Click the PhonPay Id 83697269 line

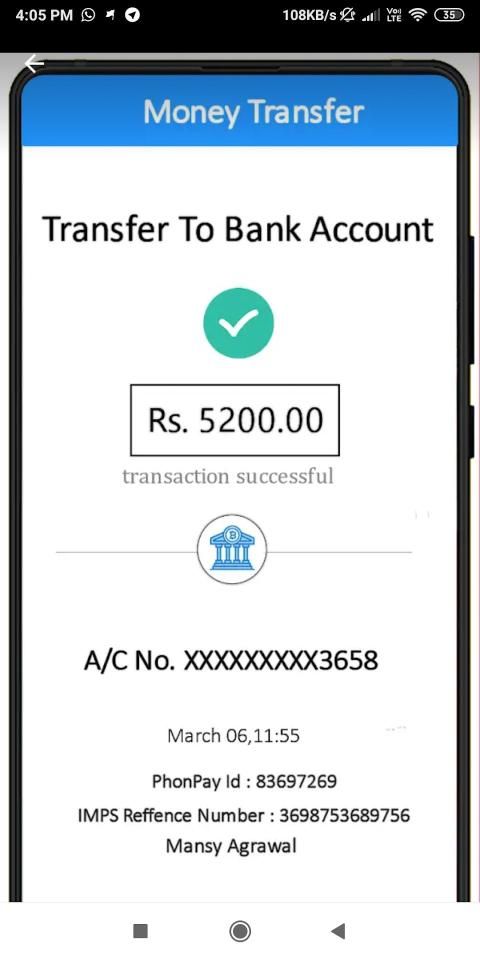click(244, 781)
